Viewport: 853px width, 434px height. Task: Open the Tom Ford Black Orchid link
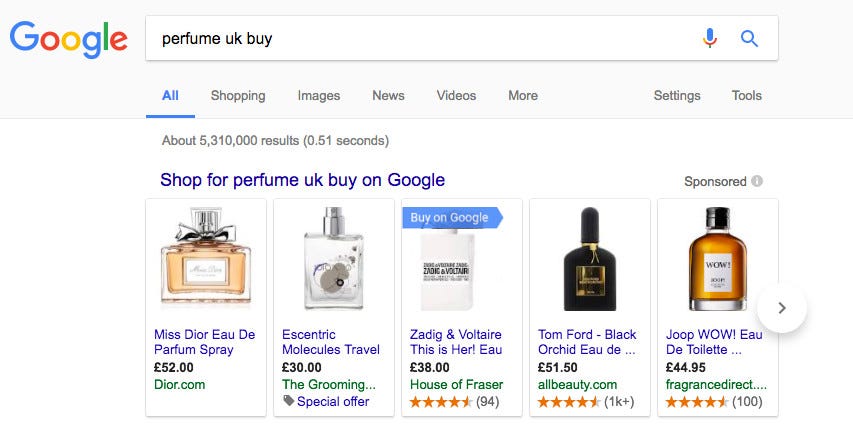(x=587, y=342)
